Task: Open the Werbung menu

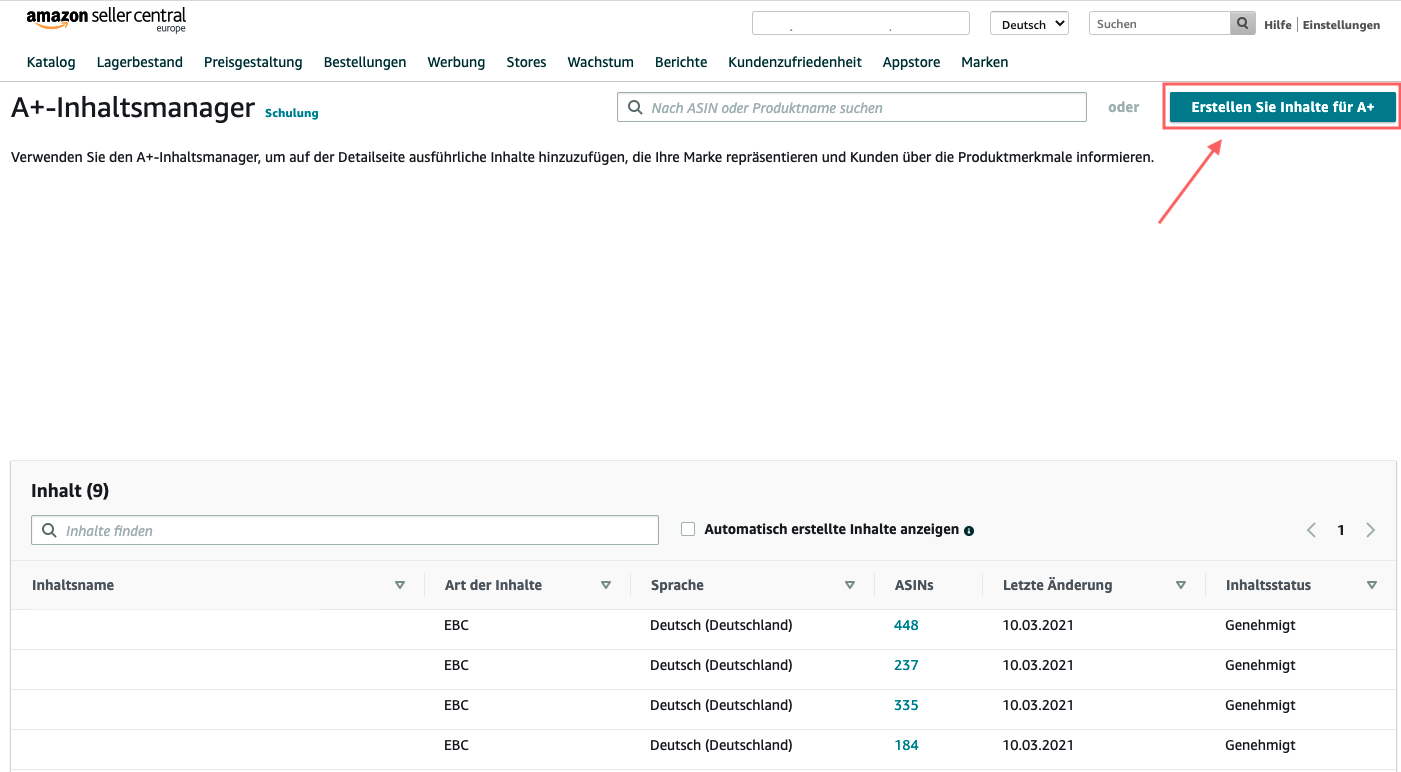Action: [x=456, y=62]
